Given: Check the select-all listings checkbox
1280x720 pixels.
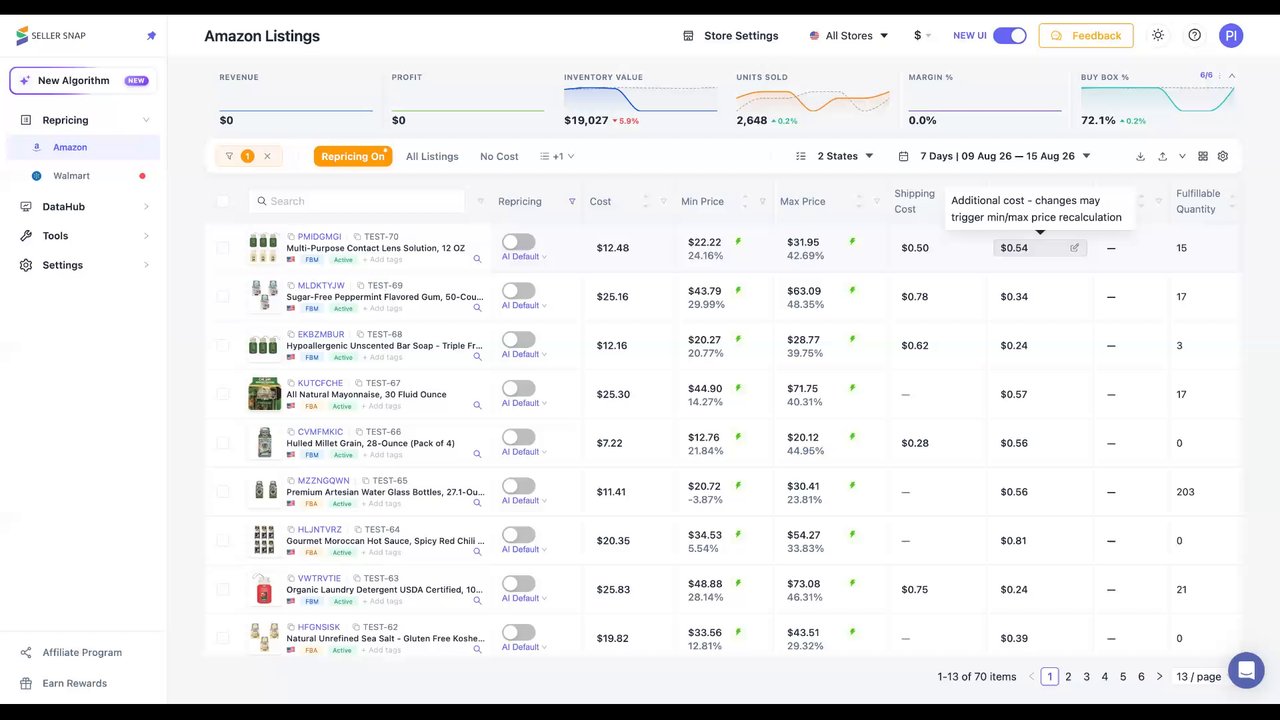Looking at the screenshot, I should point(223,201).
